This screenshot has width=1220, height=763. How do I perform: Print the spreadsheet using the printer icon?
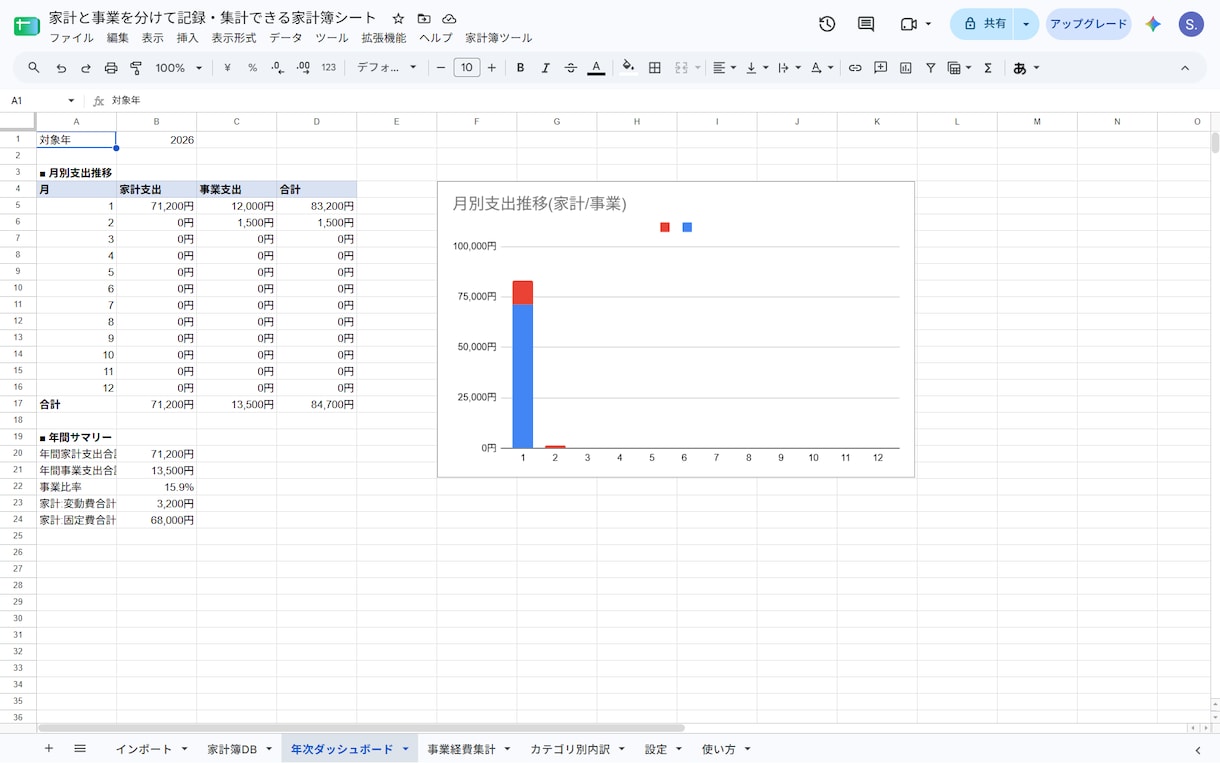pyautogui.click(x=111, y=68)
